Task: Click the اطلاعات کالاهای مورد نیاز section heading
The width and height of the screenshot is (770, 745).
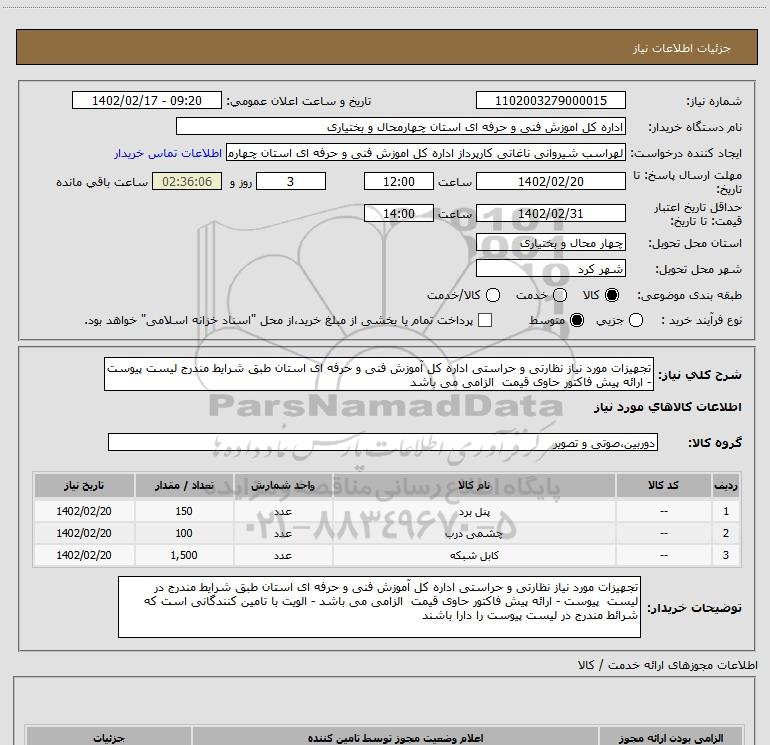Action: (x=667, y=407)
